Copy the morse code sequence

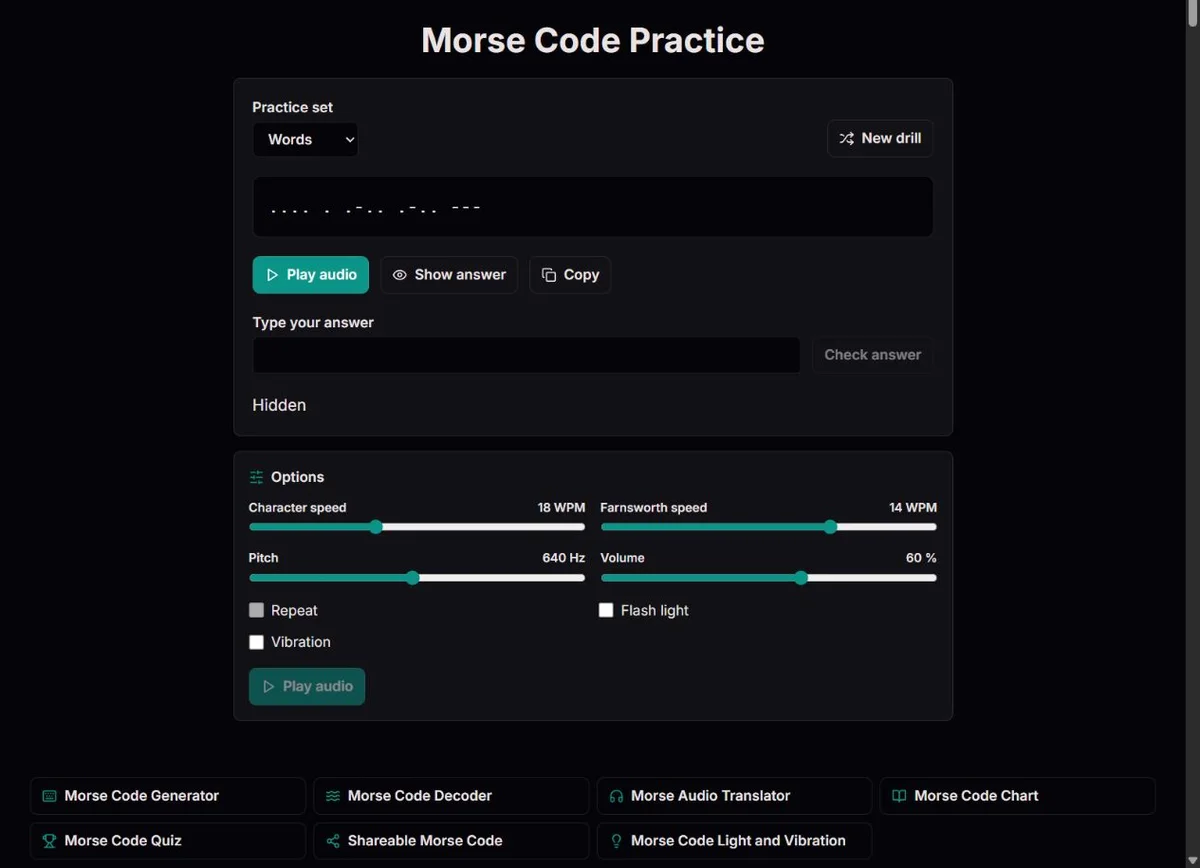click(570, 275)
